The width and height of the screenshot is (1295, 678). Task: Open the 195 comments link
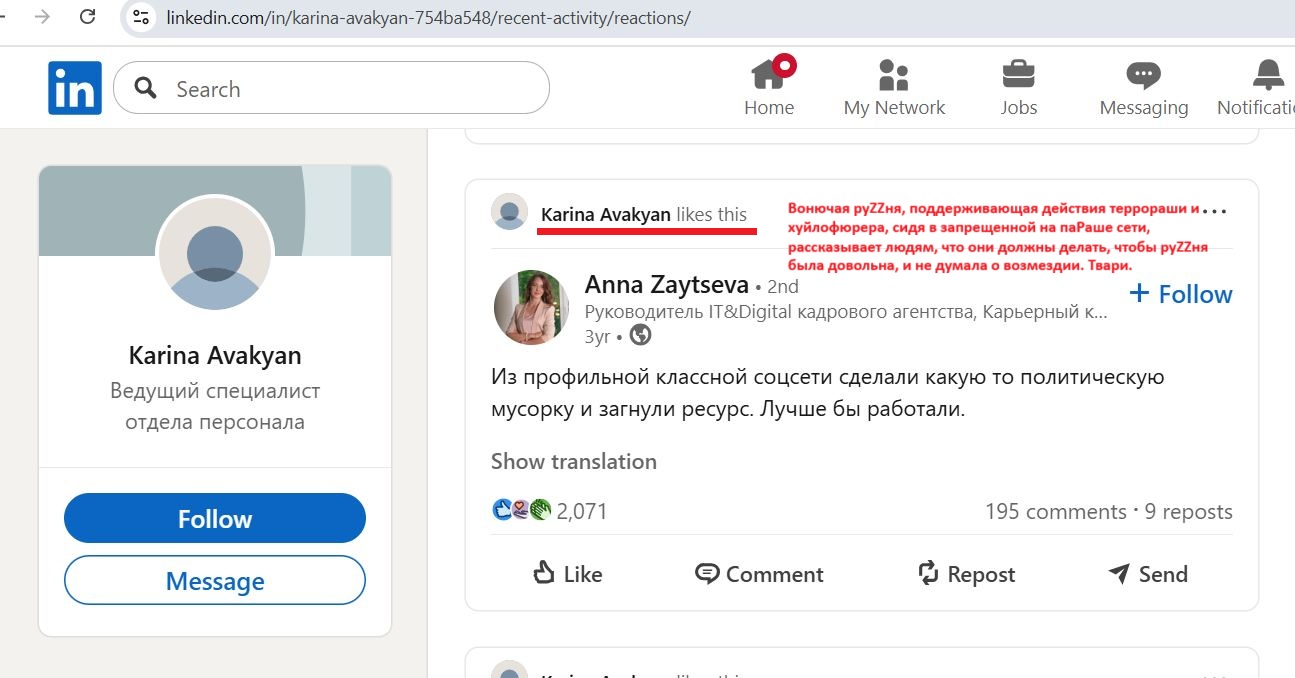tap(1055, 512)
